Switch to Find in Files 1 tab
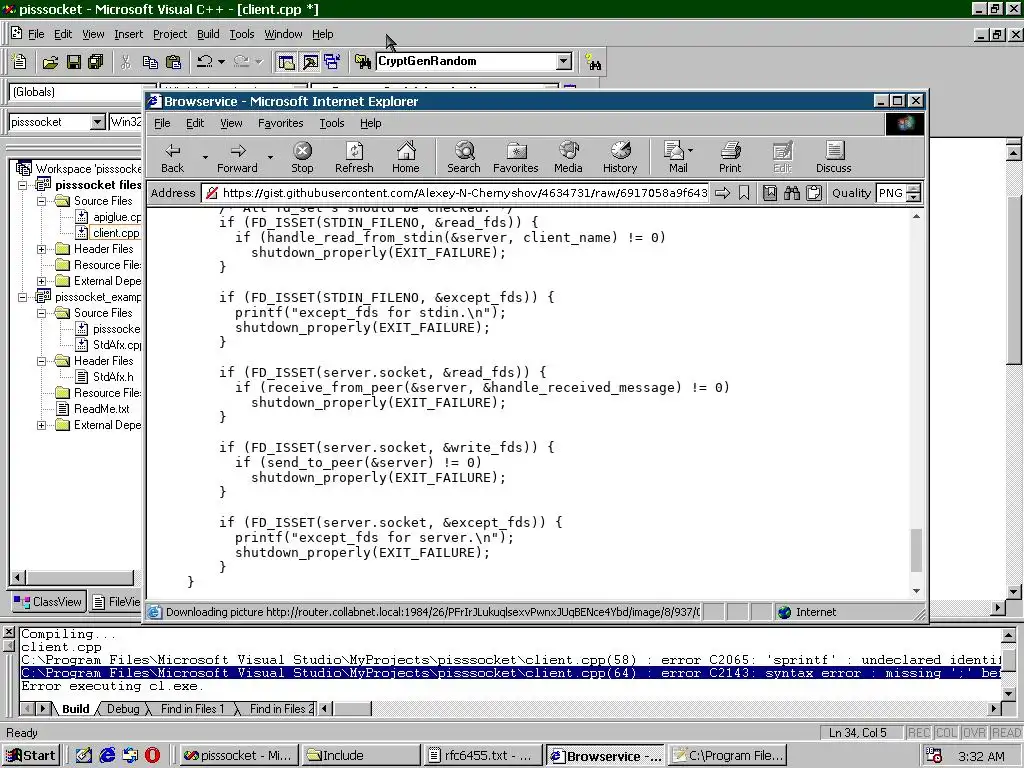This screenshot has height=768, width=1024. point(192,709)
